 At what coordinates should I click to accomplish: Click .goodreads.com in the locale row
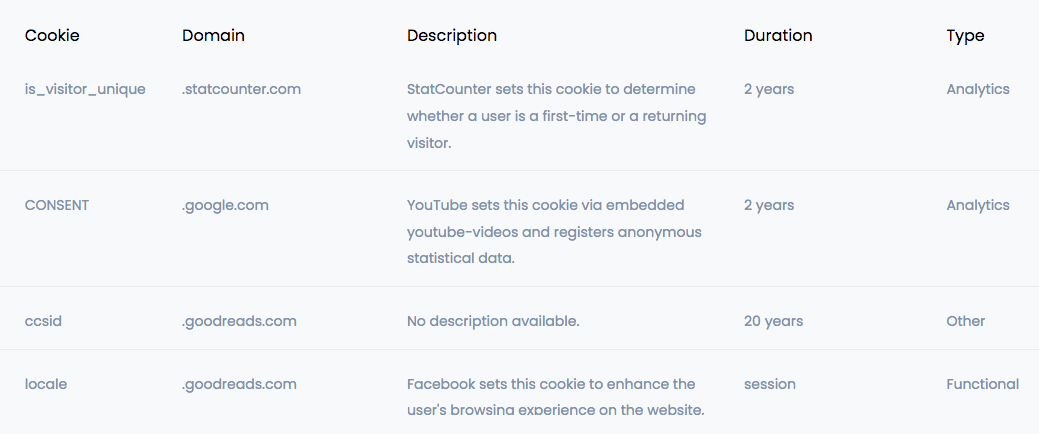239,384
